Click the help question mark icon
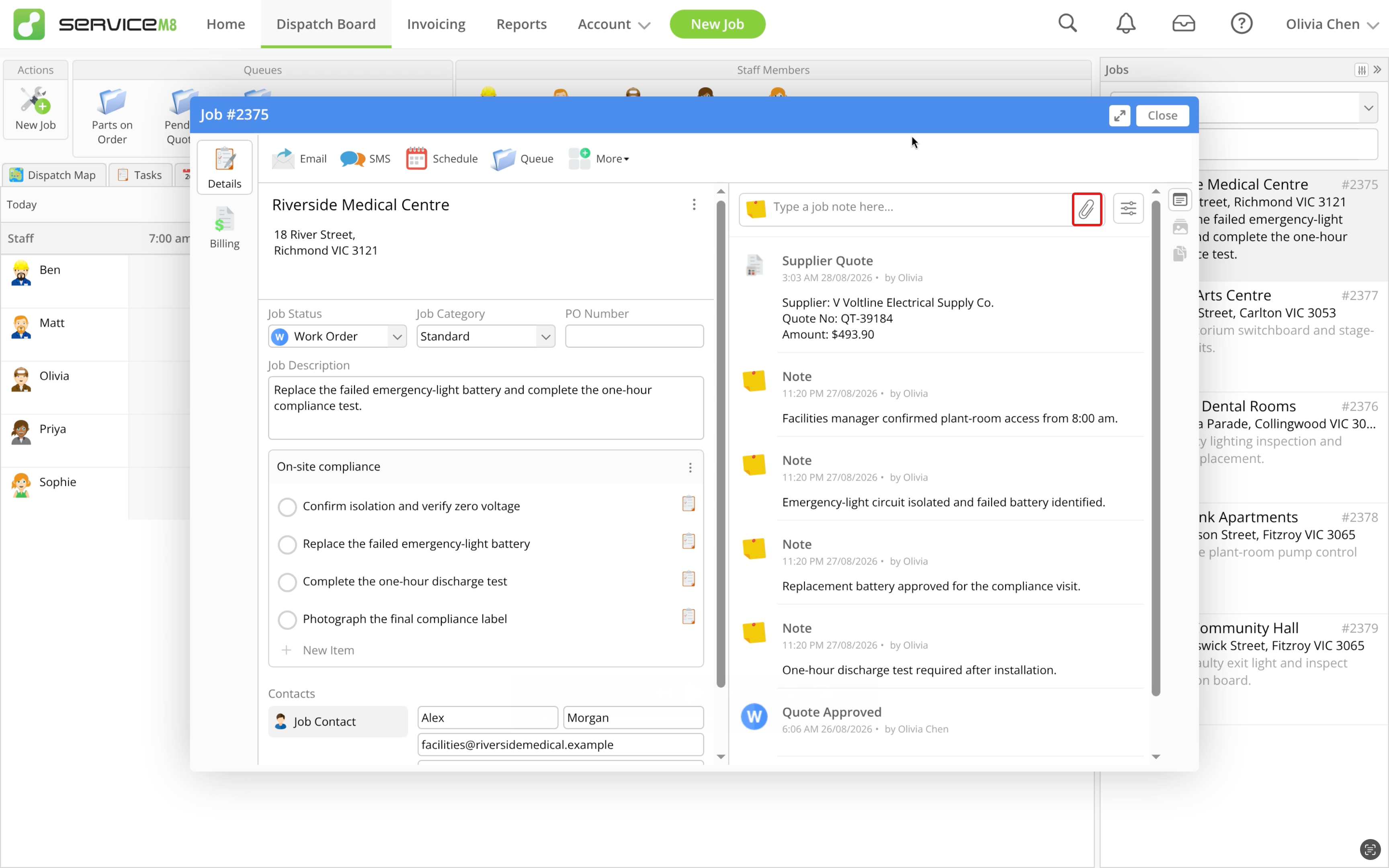The width and height of the screenshot is (1389, 868). pos(1241,24)
